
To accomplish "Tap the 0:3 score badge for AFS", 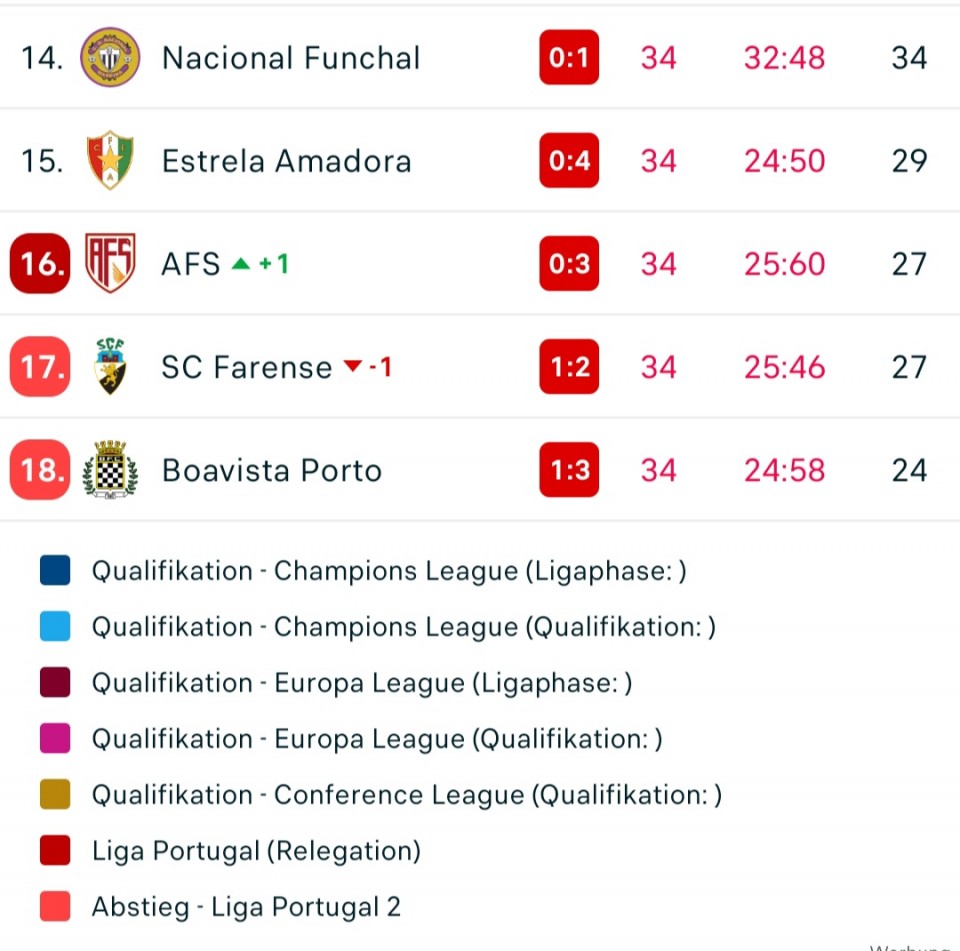I will [569, 263].
